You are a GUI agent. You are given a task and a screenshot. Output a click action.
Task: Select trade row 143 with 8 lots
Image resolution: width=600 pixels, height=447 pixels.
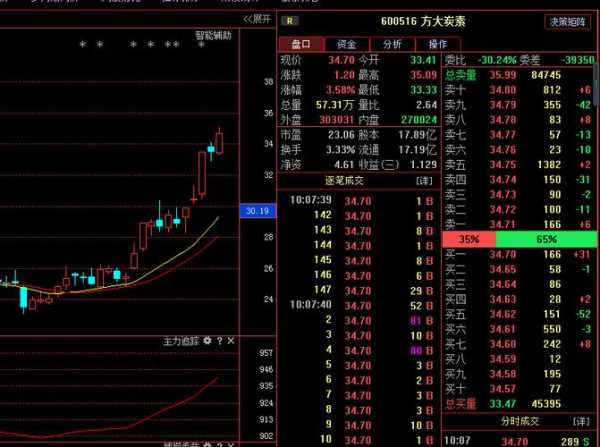[373, 230]
